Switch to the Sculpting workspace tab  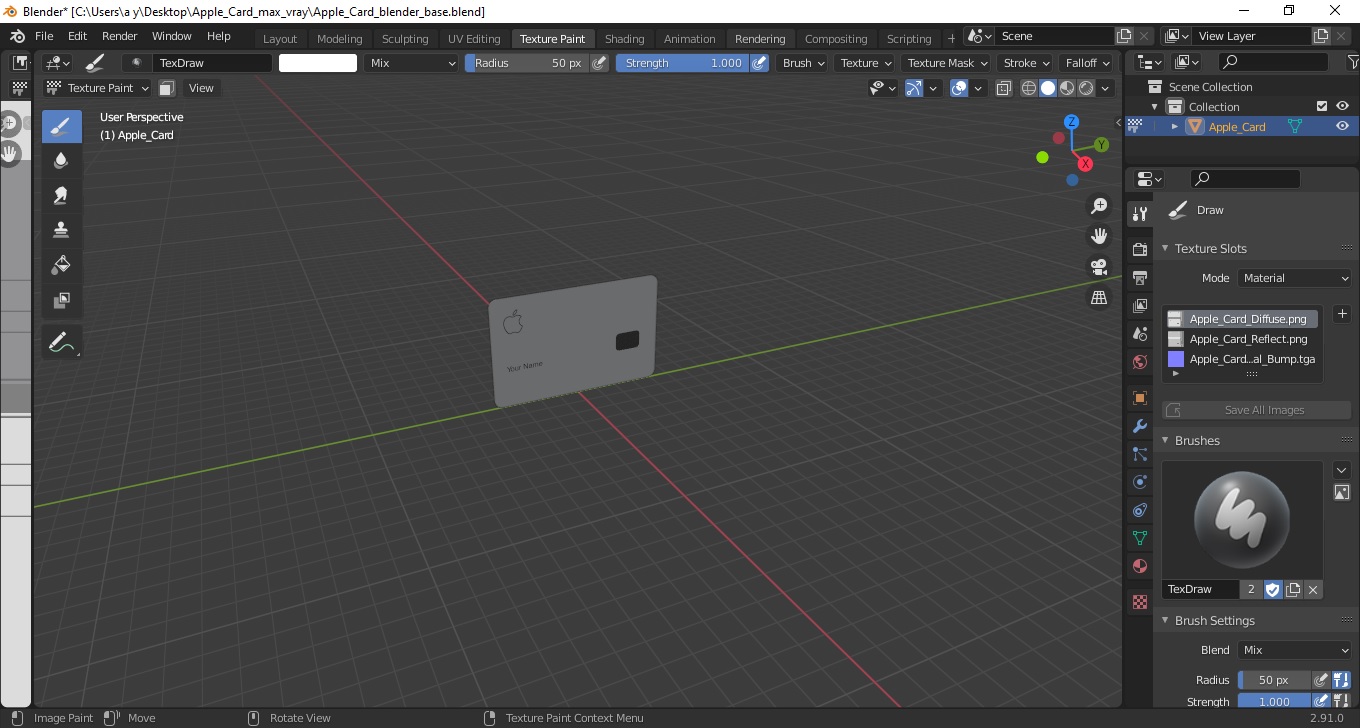pos(405,39)
